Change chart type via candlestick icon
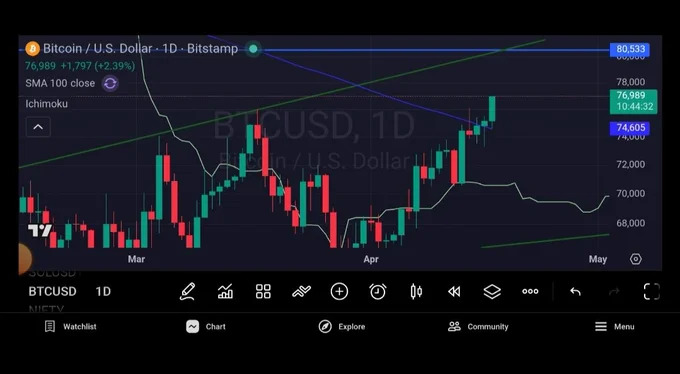 416,292
